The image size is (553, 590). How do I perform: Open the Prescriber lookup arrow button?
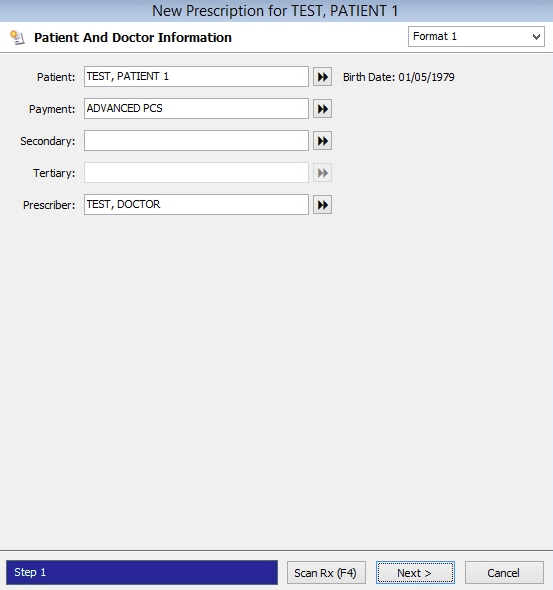[322, 205]
